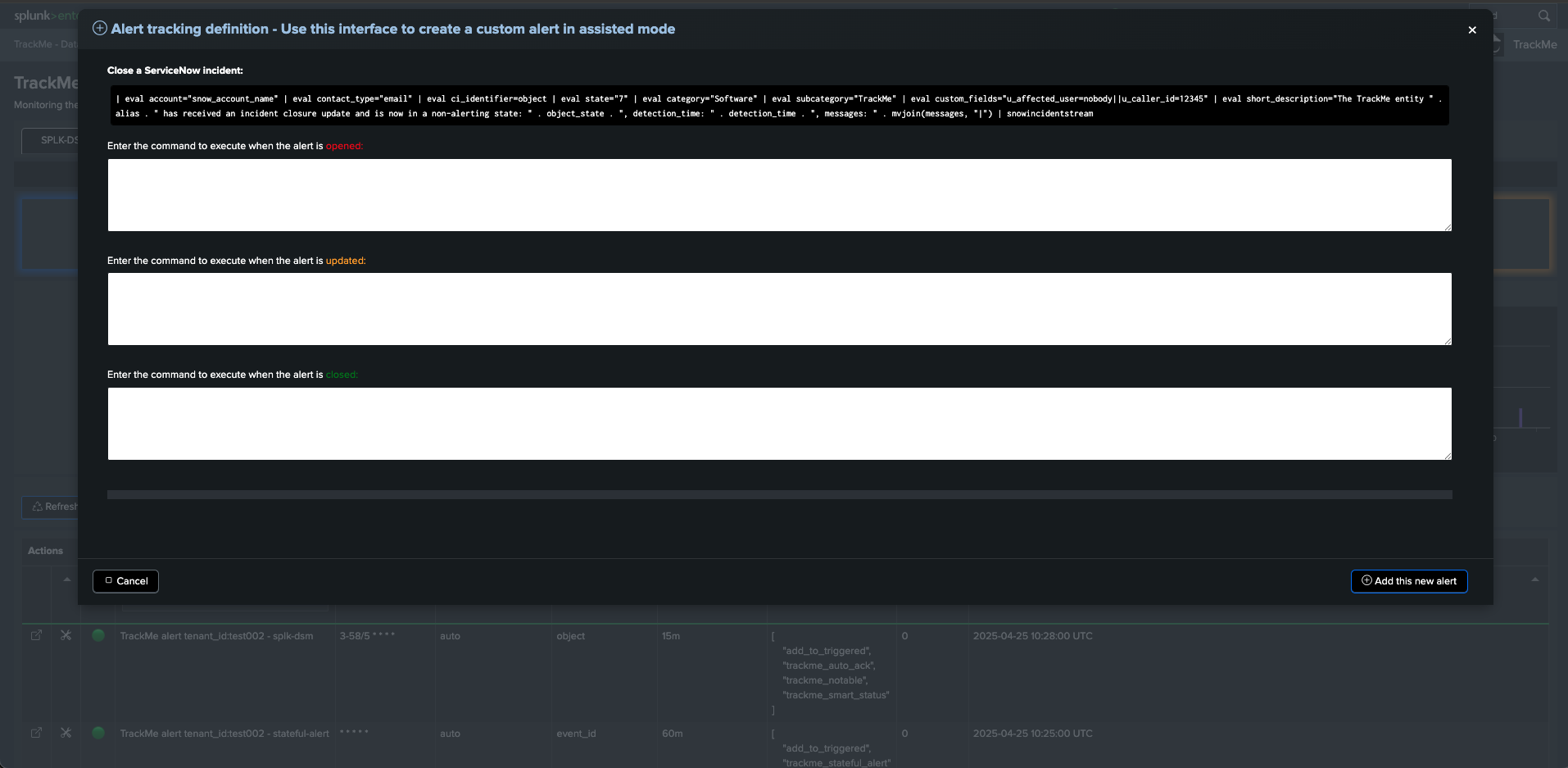Click tools icon for stateful-alert row
The image size is (1568, 768).
(66, 733)
